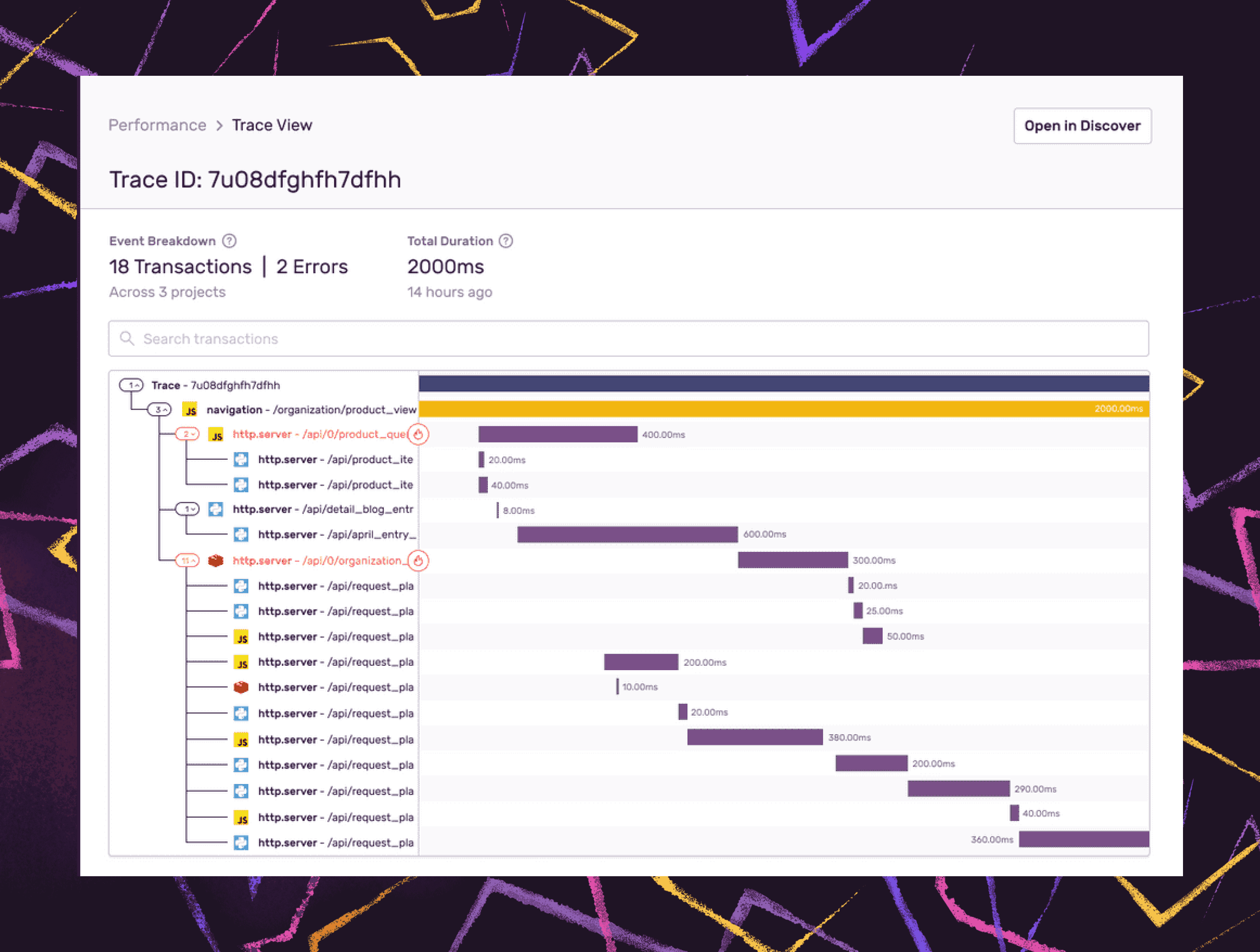Focus the Search transactions field
1260x952 pixels.
[628, 338]
